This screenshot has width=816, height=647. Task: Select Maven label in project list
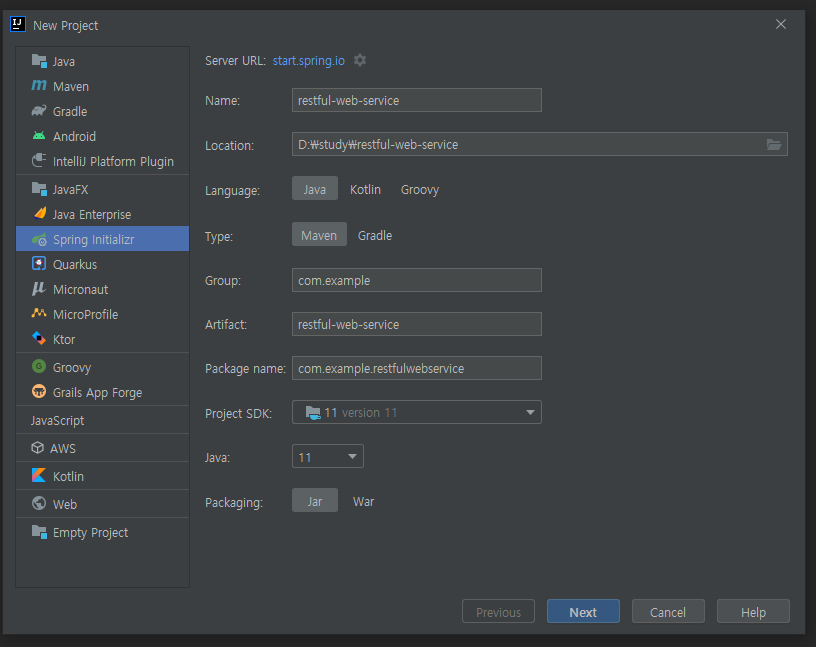71,86
